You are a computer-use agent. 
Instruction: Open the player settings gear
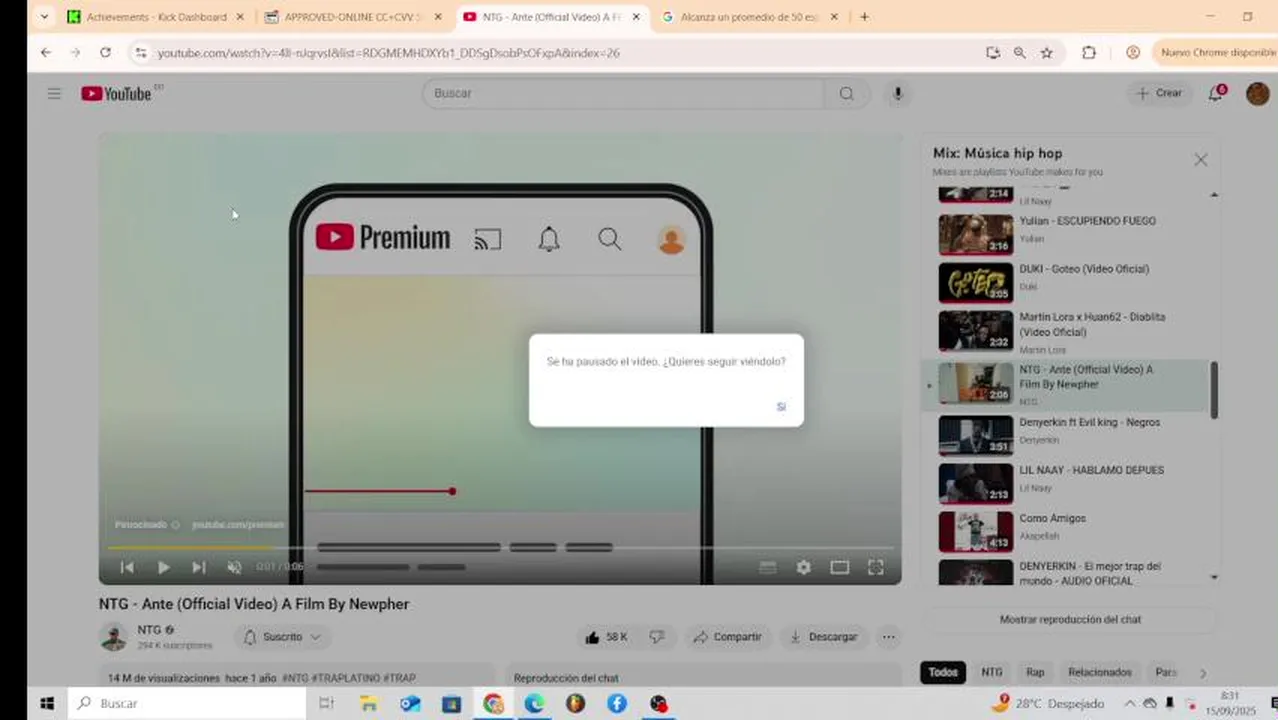(x=803, y=567)
